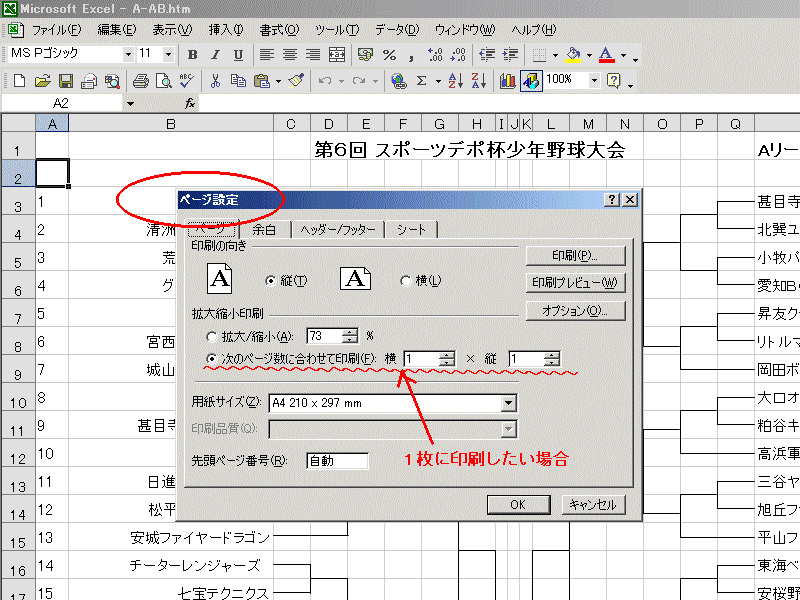
Task: Click the 印刷プレビュー(W) button
Action: click(575, 283)
